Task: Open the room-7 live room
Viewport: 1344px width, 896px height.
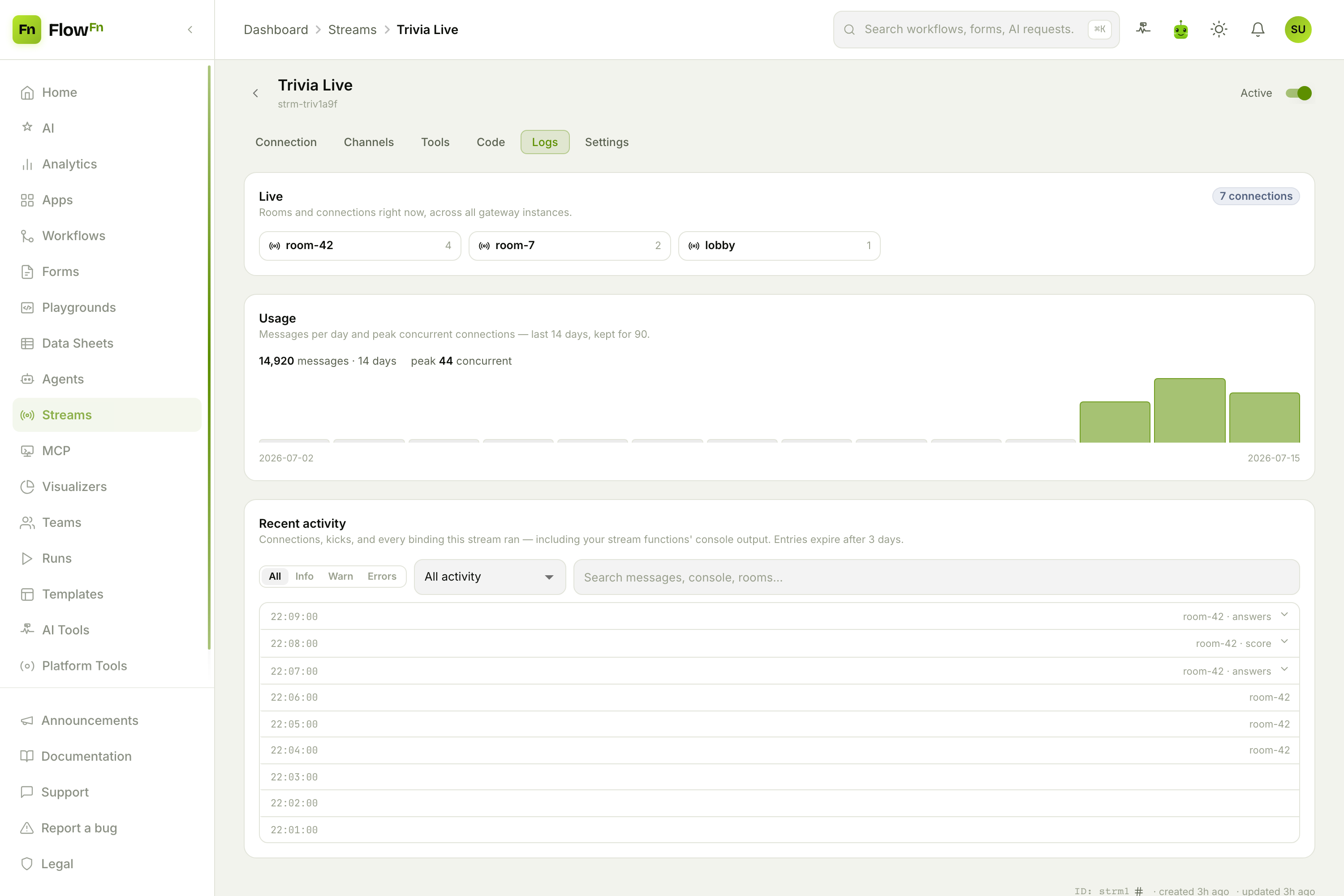Action: pyautogui.click(x=570, y=246)
